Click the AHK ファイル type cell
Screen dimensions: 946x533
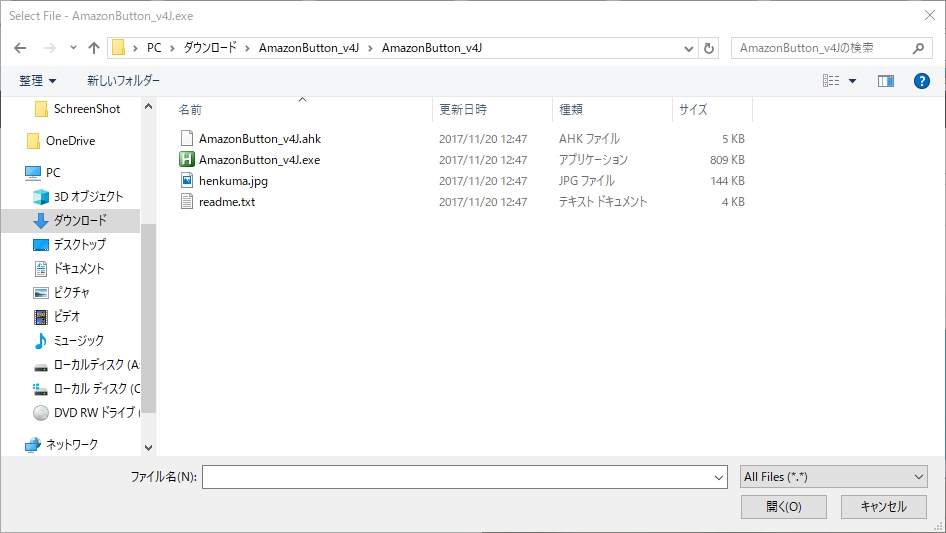pyautogui.click(x=589, y=139)
